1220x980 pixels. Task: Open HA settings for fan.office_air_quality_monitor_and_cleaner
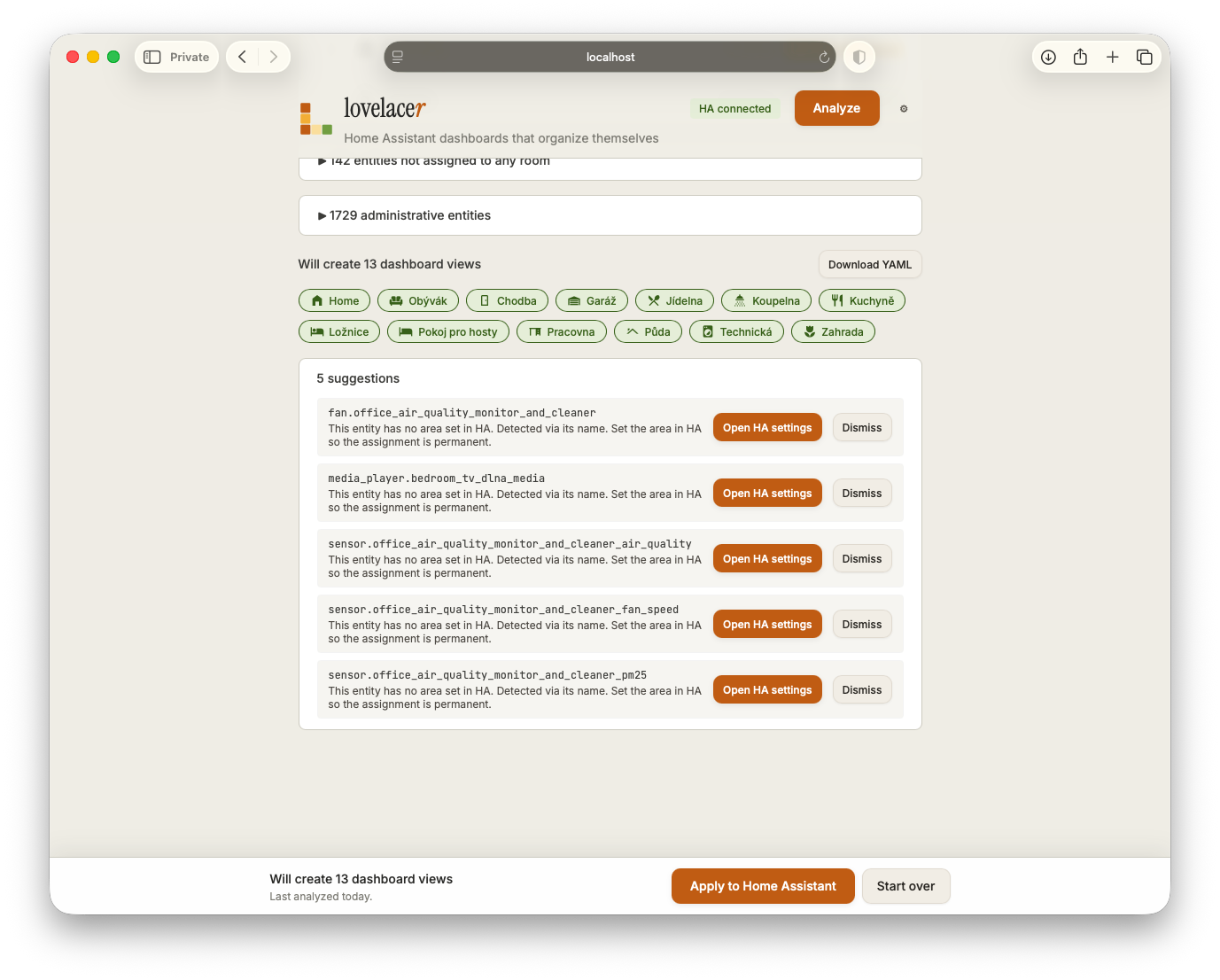[x=767, y=428]
